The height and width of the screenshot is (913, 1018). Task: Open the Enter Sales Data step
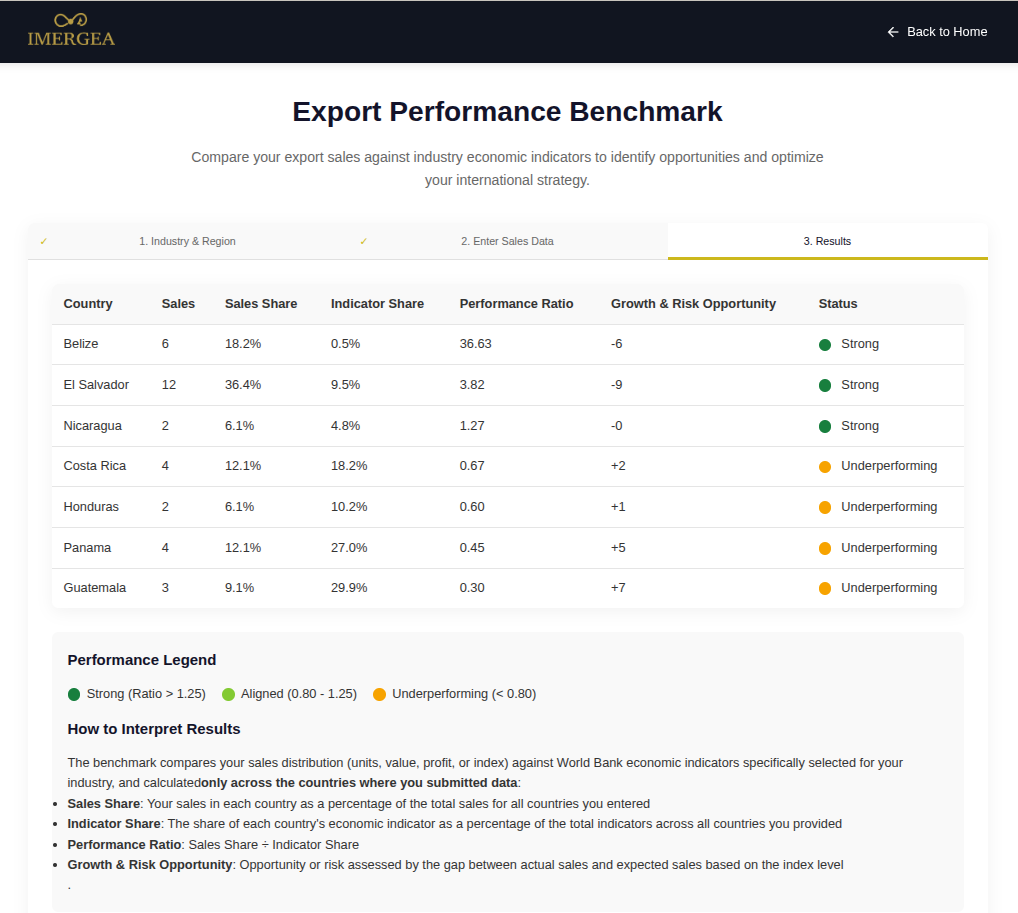pyautogui.click(x=507, y=241)
